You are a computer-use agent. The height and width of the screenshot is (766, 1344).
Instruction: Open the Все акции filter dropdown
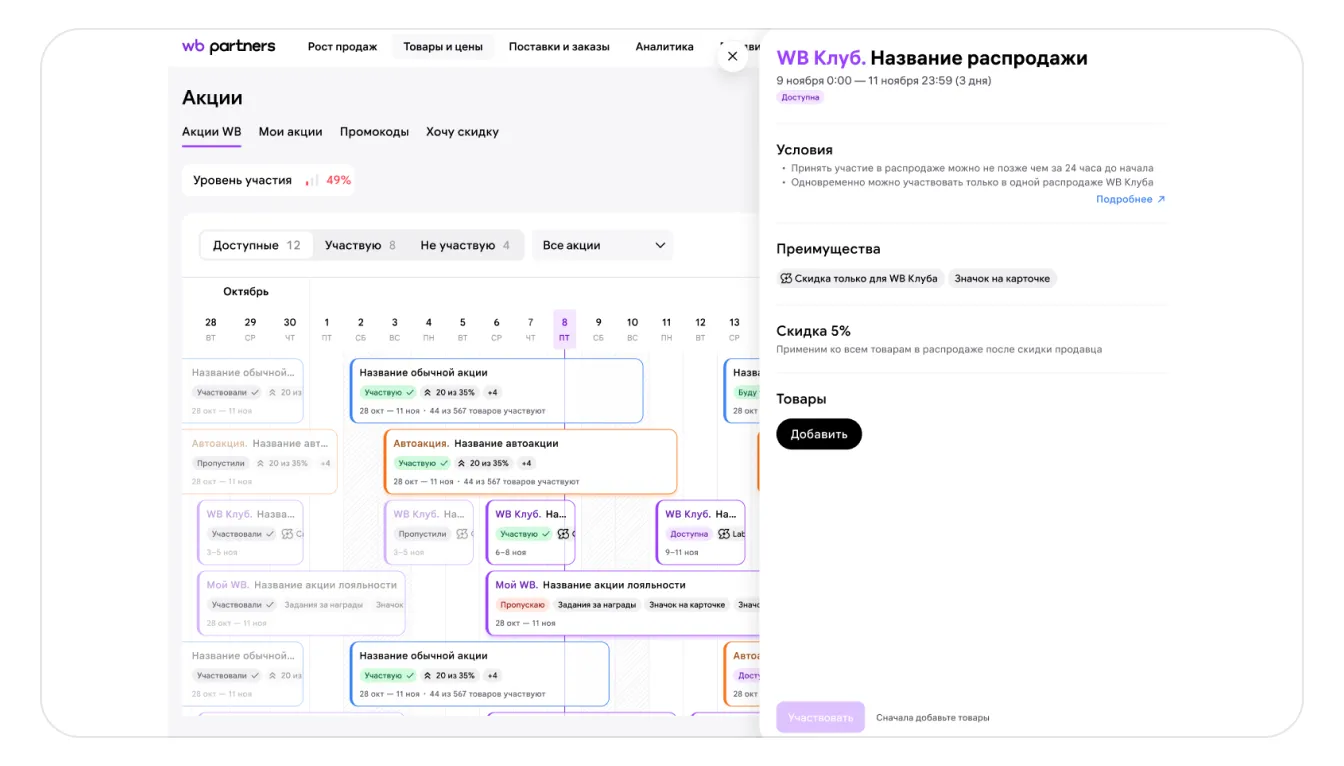[603, 245]
